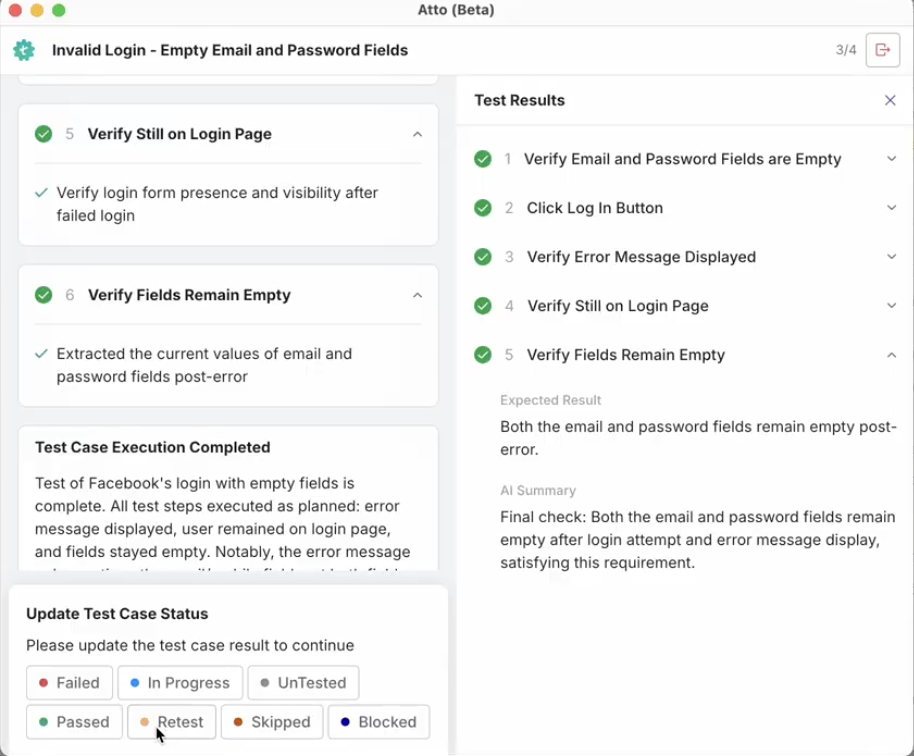Collapse 'Verify Fields Remain Empty' in Test Results
Viewport: 914px width, 756px height.
point(891,354)
